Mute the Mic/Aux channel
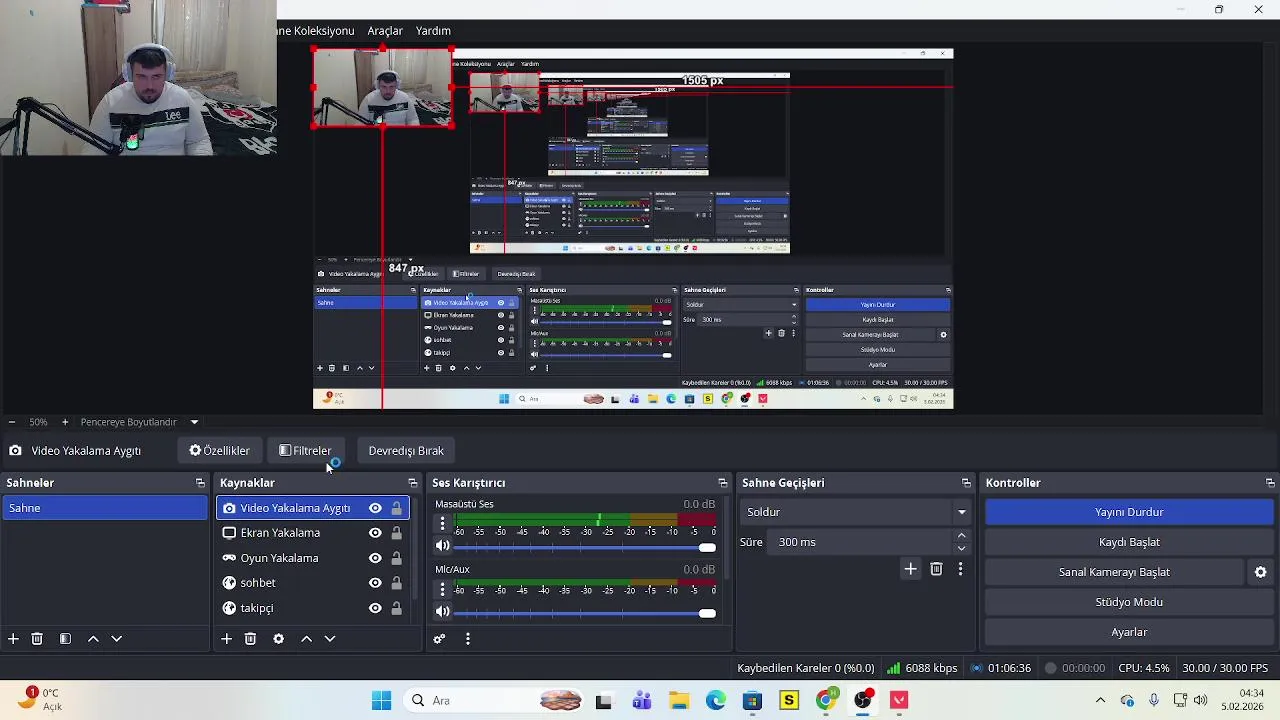 (x=442, y=612)
